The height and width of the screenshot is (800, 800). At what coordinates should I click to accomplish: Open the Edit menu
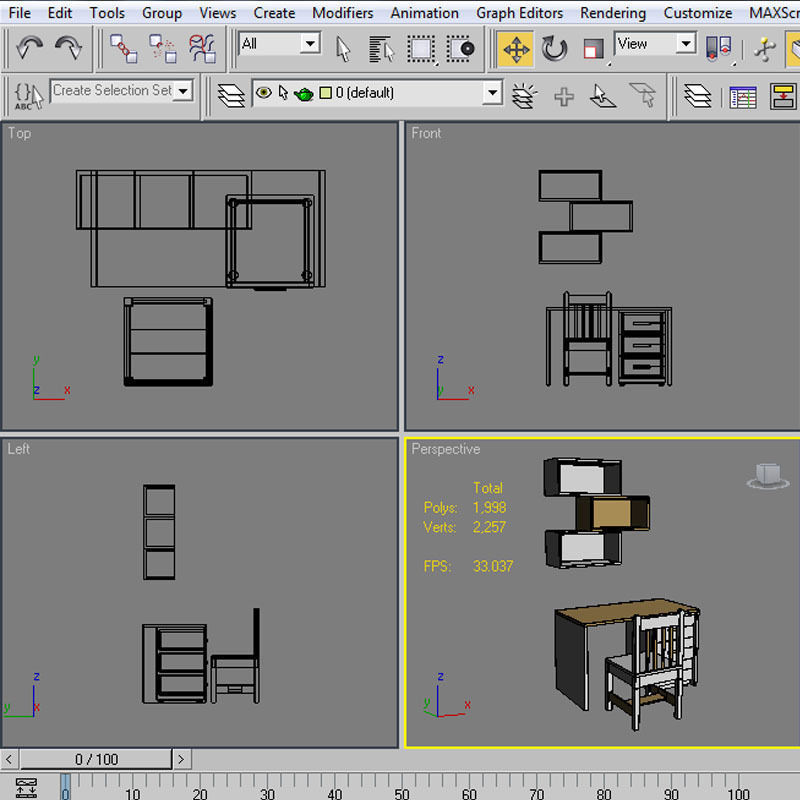click(x=60, y=13)
